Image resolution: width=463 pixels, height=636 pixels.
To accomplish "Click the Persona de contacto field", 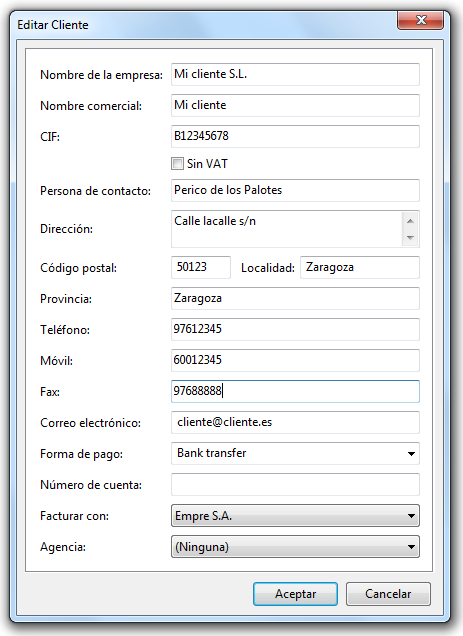I will click(x=295, y=190).
